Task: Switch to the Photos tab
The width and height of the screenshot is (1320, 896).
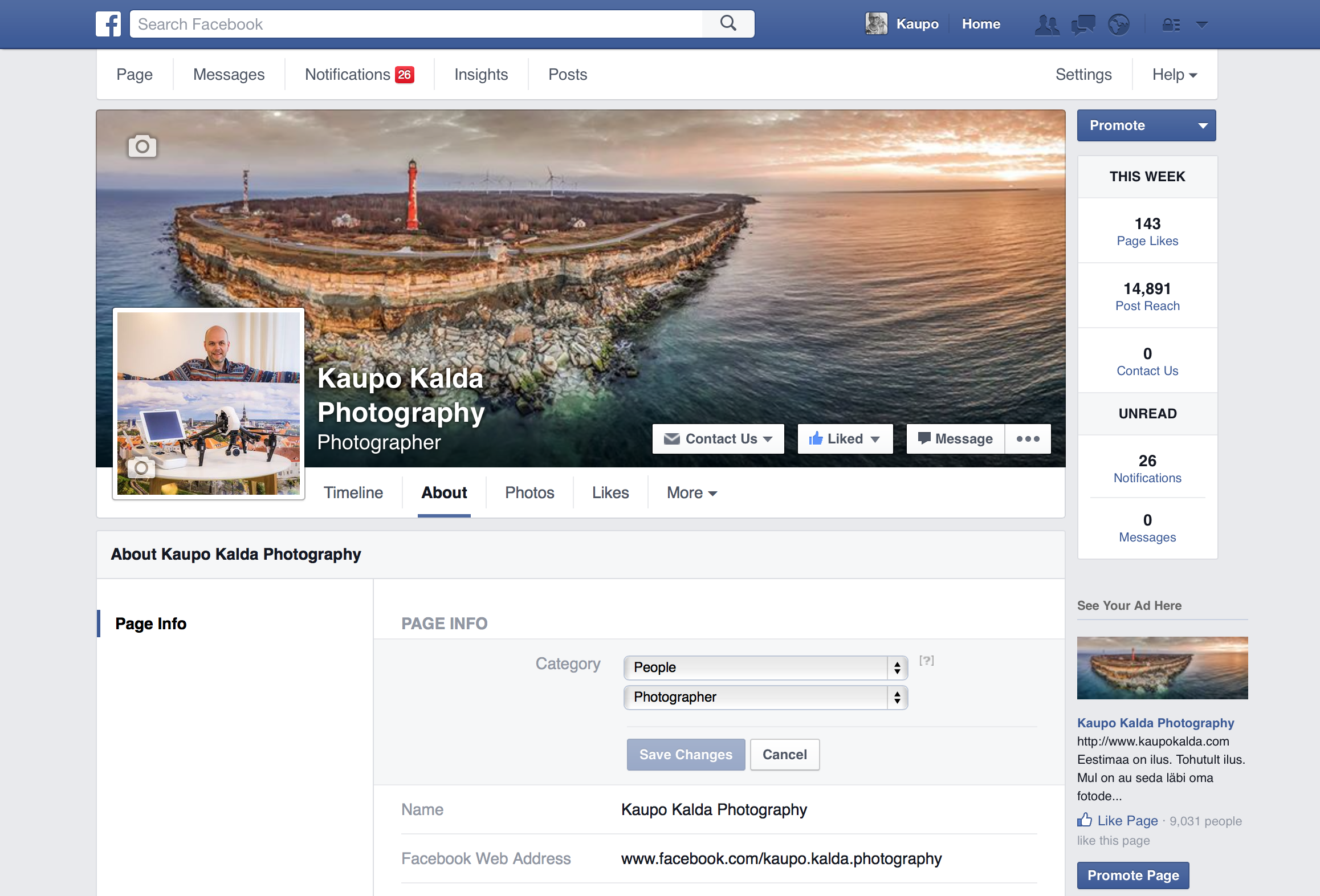Action: coord(529,492)
